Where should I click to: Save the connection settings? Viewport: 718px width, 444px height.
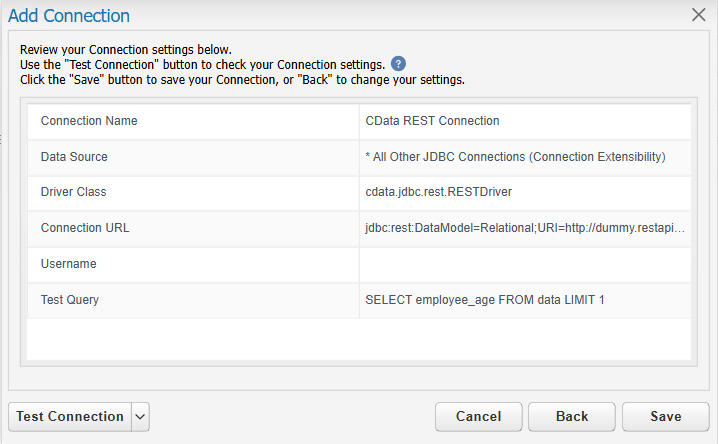pos(666,417)
